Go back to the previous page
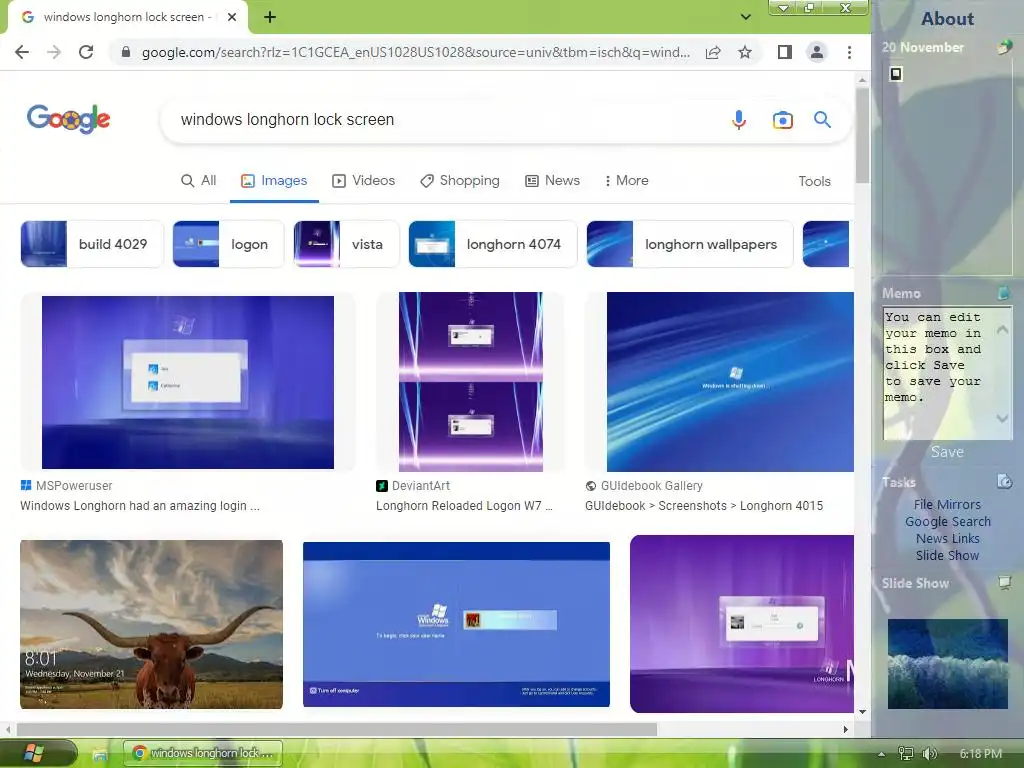Screen dimensions: 1024x768 point(22,52)
